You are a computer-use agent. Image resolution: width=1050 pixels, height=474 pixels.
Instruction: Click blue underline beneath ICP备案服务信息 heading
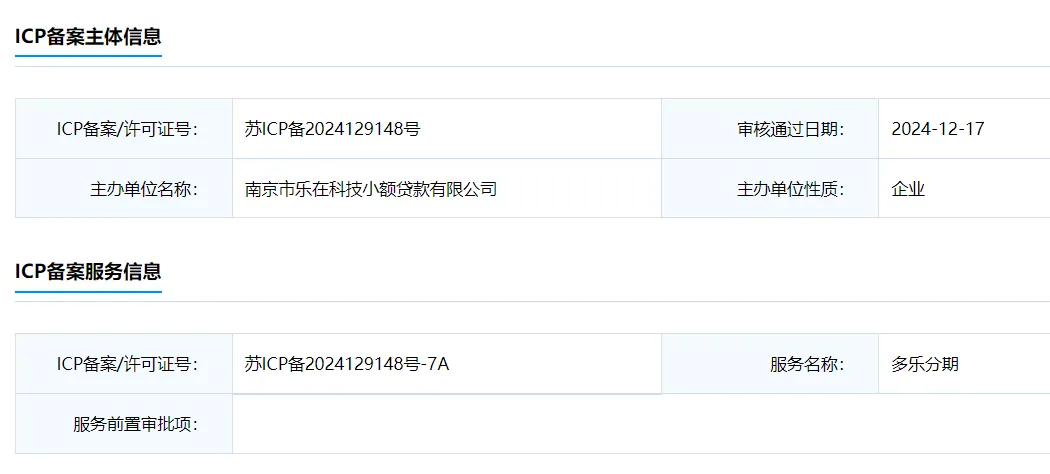coord(88,292)
